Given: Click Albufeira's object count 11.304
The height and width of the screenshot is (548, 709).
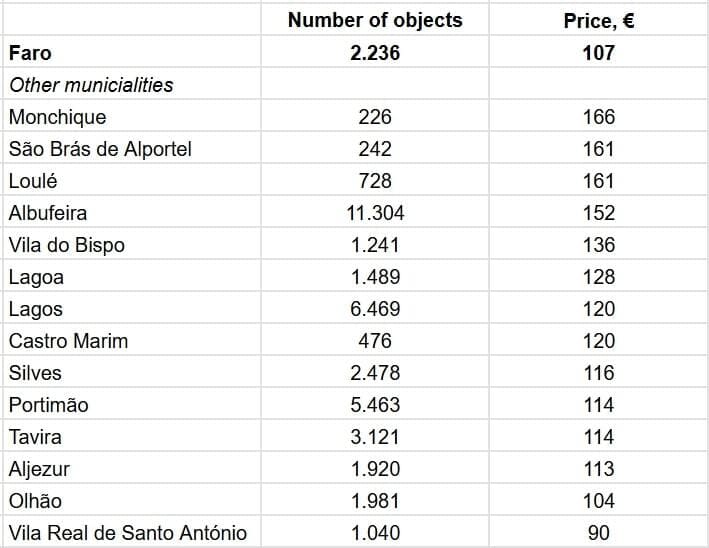Looking at the screenshot, I should [375, 213].
